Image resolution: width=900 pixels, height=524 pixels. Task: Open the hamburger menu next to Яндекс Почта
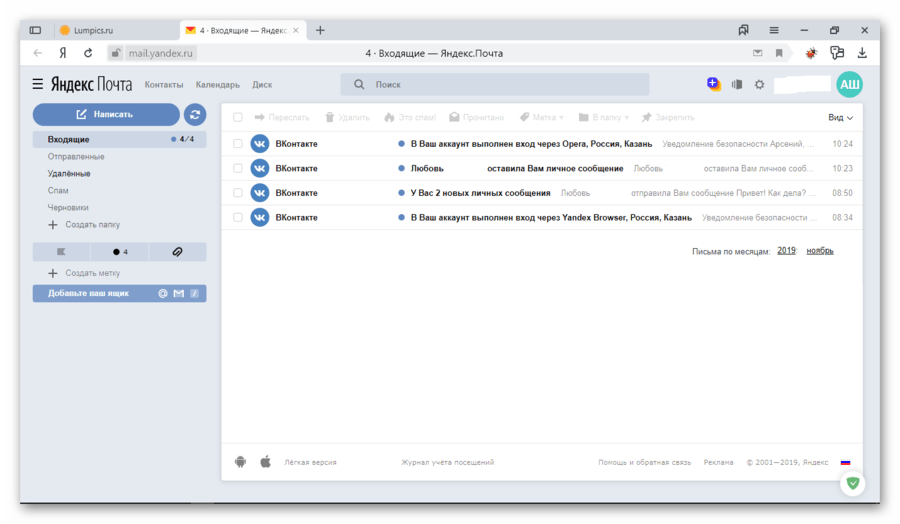[37, 84]
